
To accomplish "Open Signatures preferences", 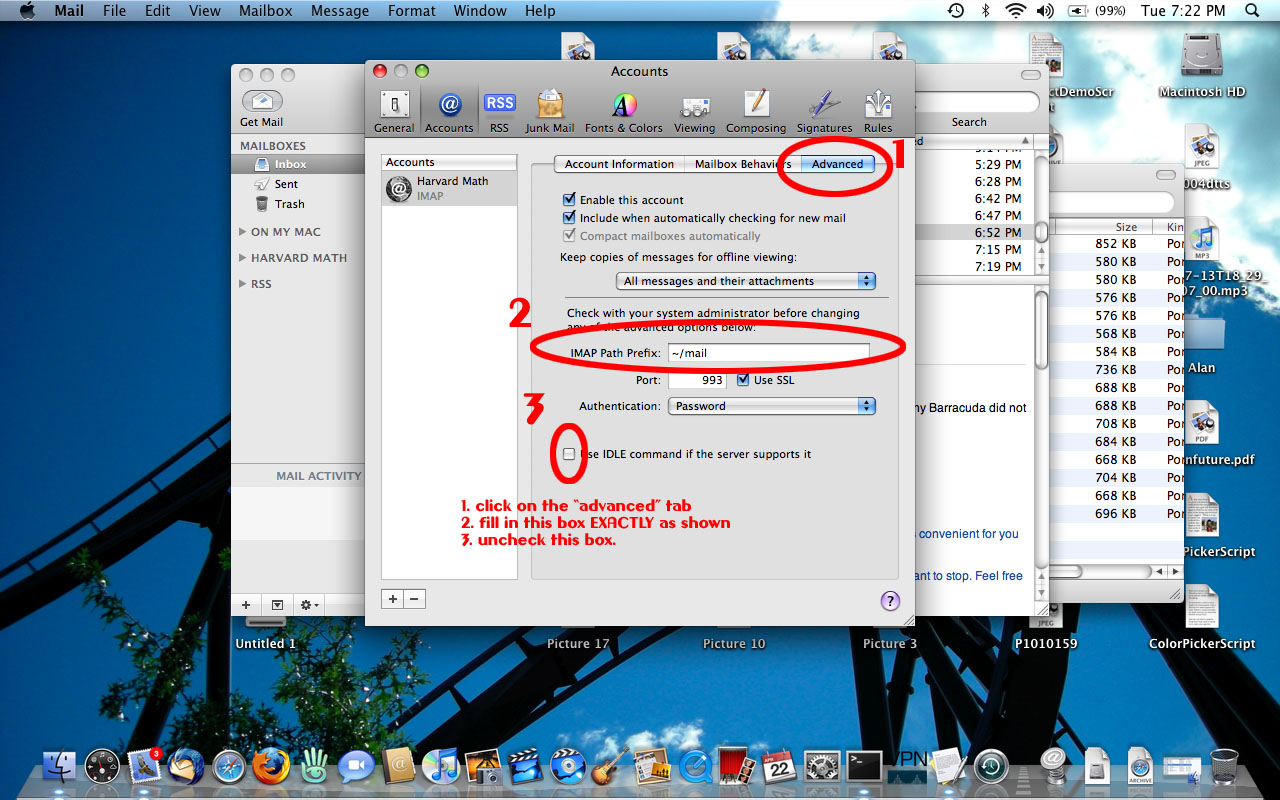I will 824,110.
